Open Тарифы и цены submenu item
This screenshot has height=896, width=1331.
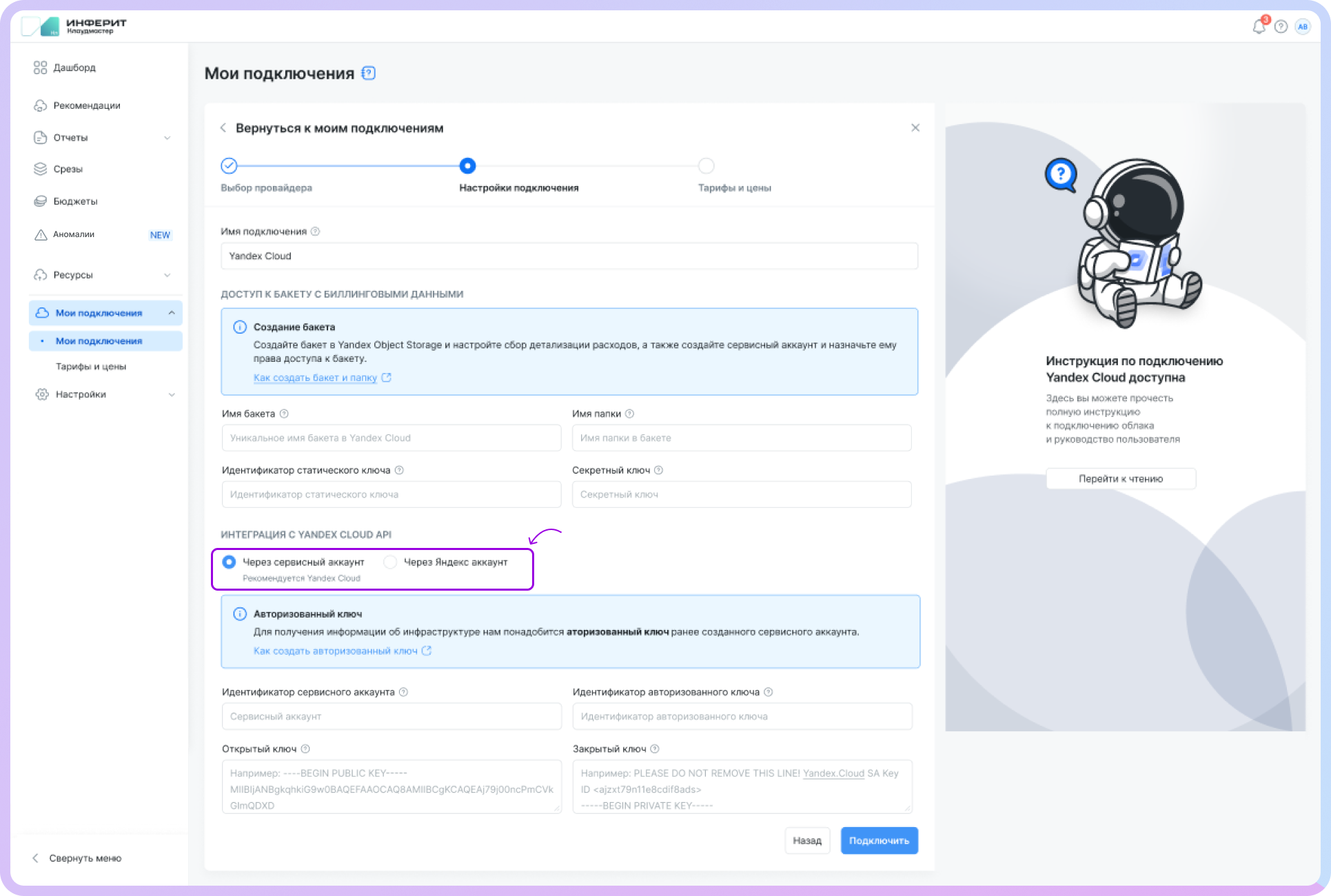click(91, 367)
